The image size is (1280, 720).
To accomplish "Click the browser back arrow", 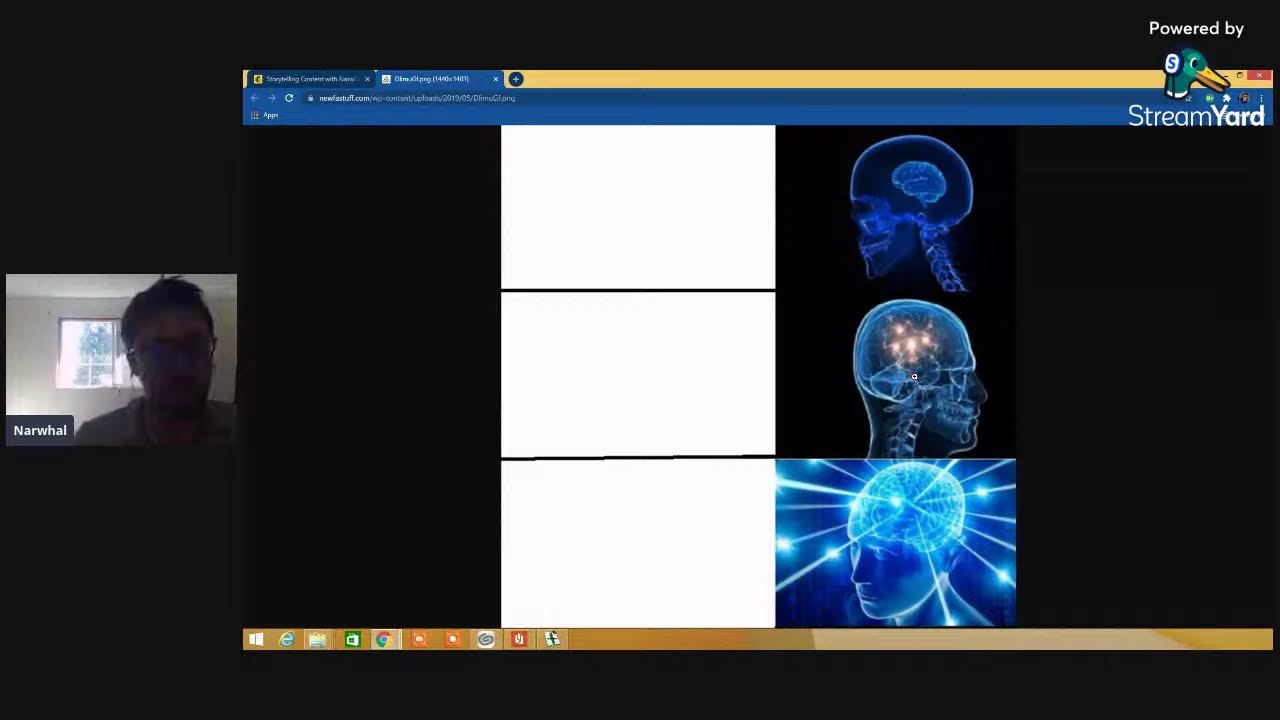I will pyautogui.click(x=255, y=98).
